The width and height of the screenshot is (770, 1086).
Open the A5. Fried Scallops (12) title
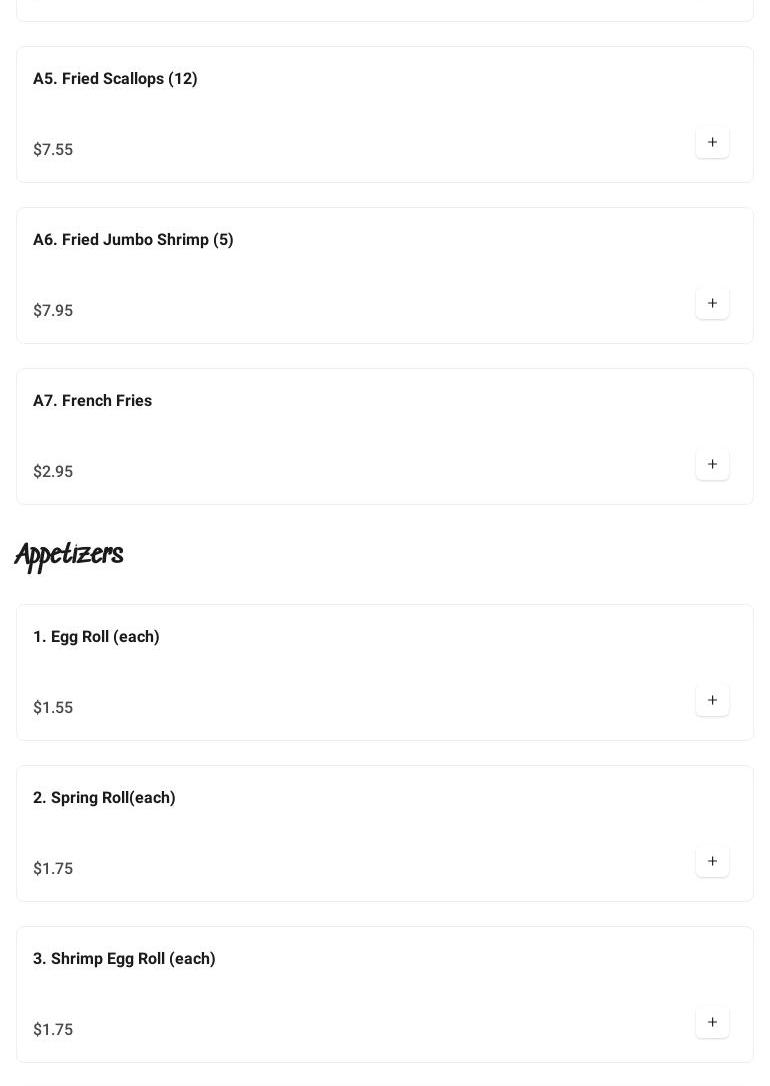point(115,79)
